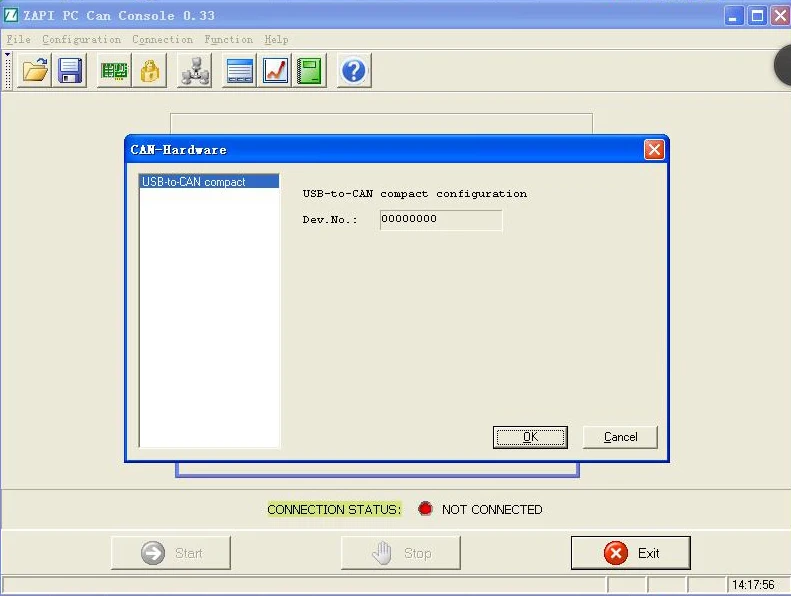
Task: Click the status bar clock 14:17:56
Action: pos(753,585)
